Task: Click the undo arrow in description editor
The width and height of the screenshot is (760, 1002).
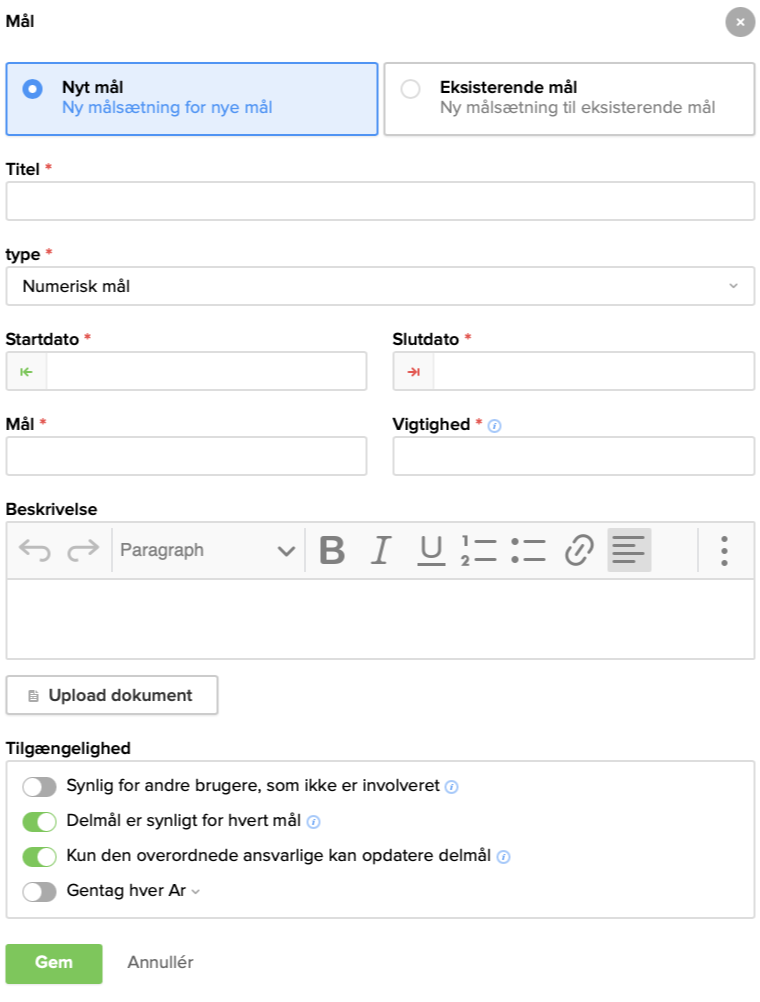Action: 34,550
